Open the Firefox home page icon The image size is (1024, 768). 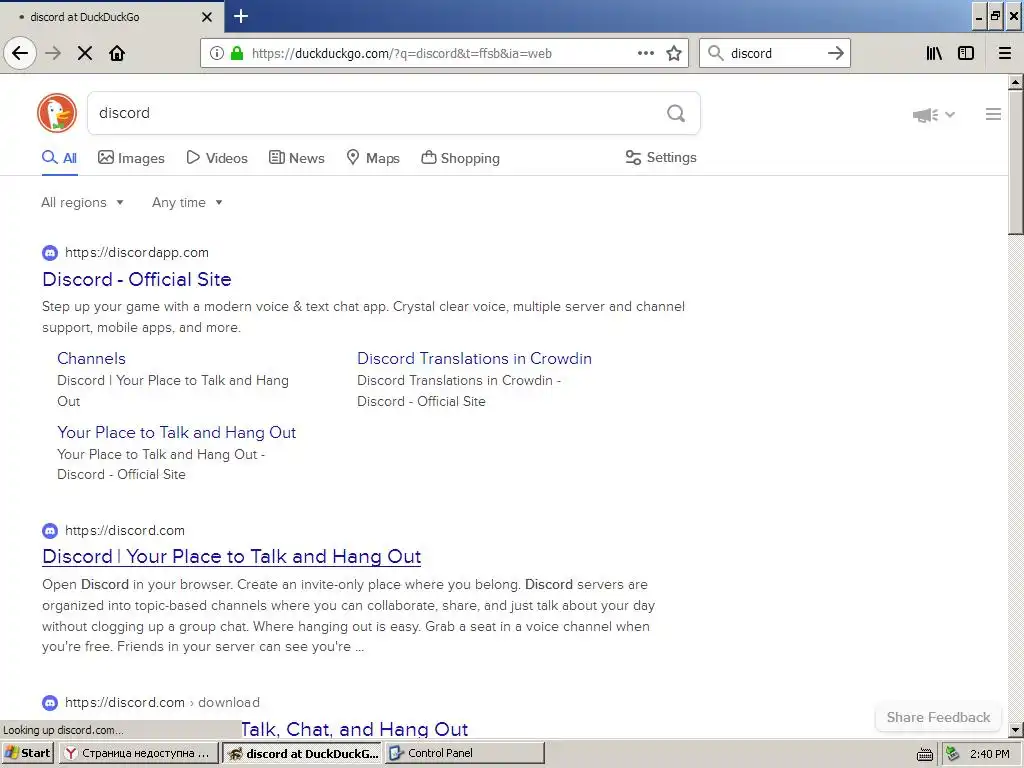tap(117, 54)
